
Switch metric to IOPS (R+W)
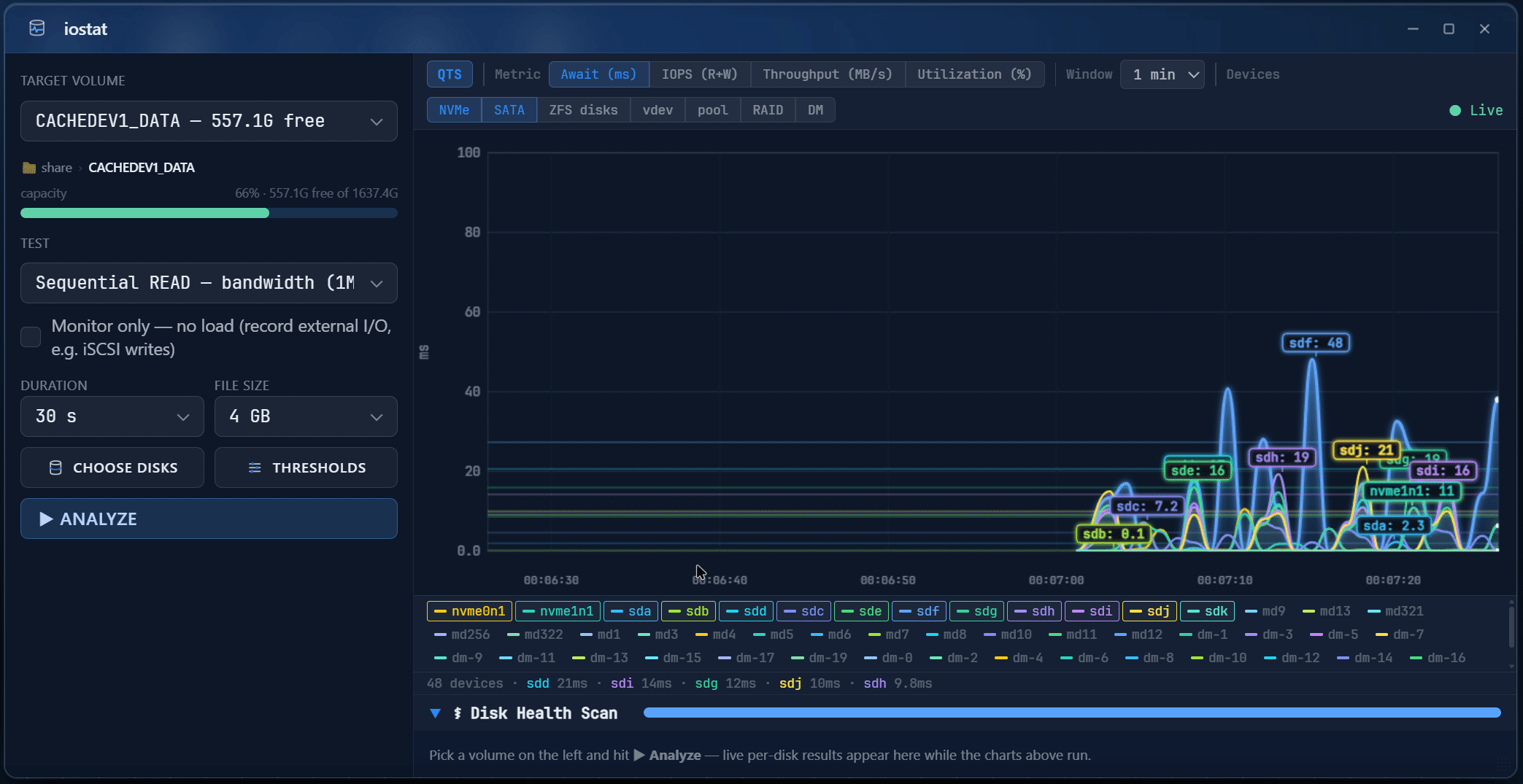(x=699, y=74)
